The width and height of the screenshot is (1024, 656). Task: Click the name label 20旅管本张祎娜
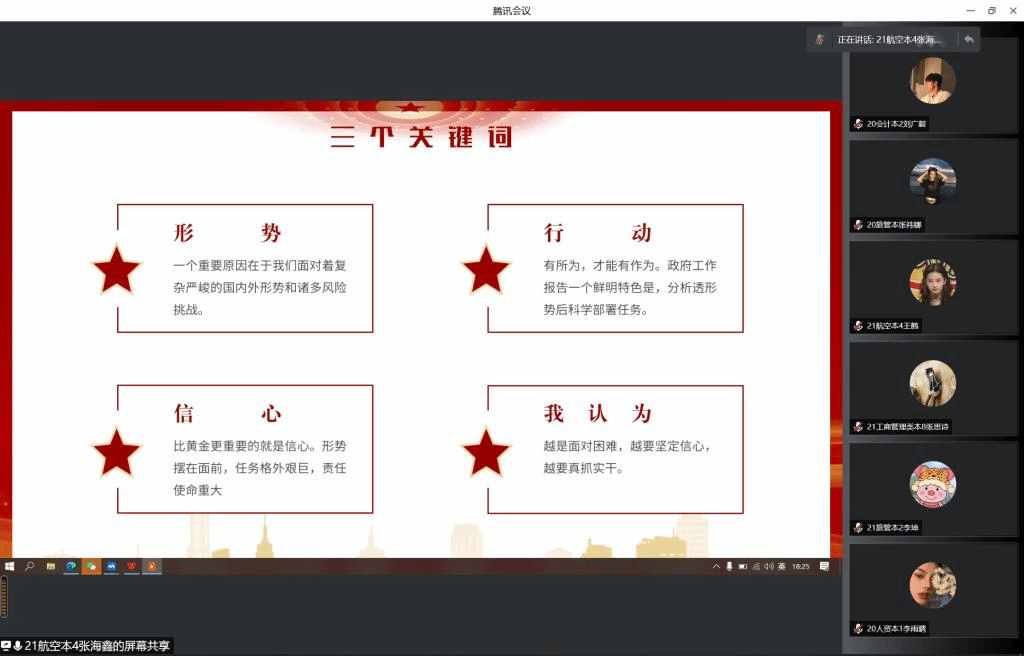894,225
